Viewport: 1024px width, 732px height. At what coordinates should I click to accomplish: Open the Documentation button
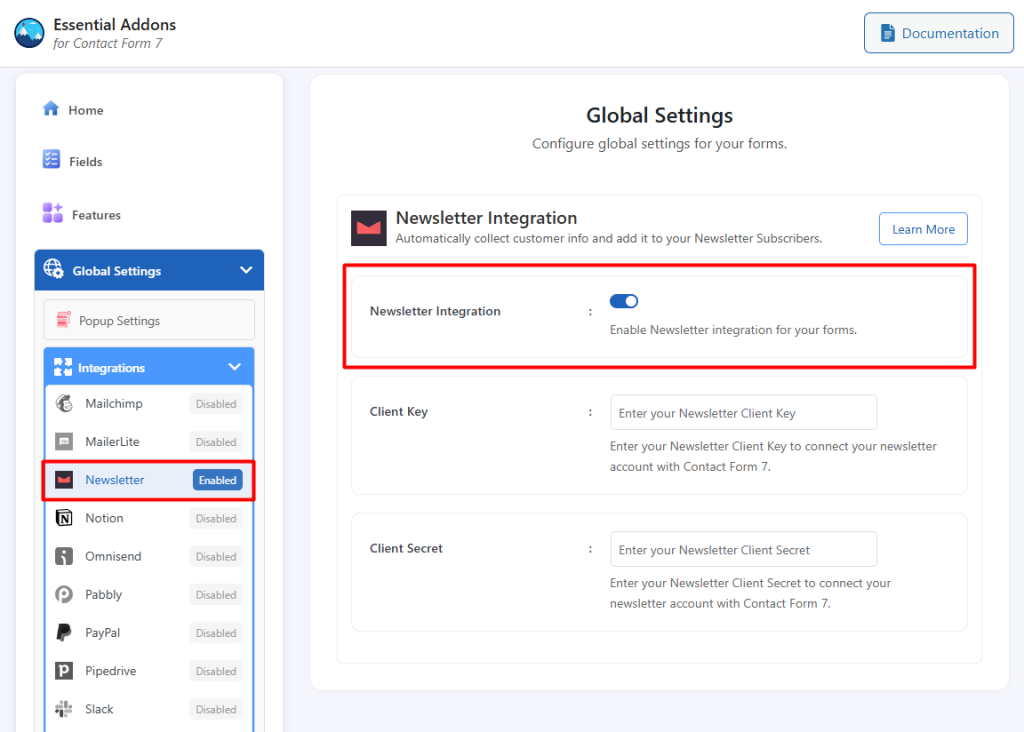pyautogui.click(x=938, y=33)
